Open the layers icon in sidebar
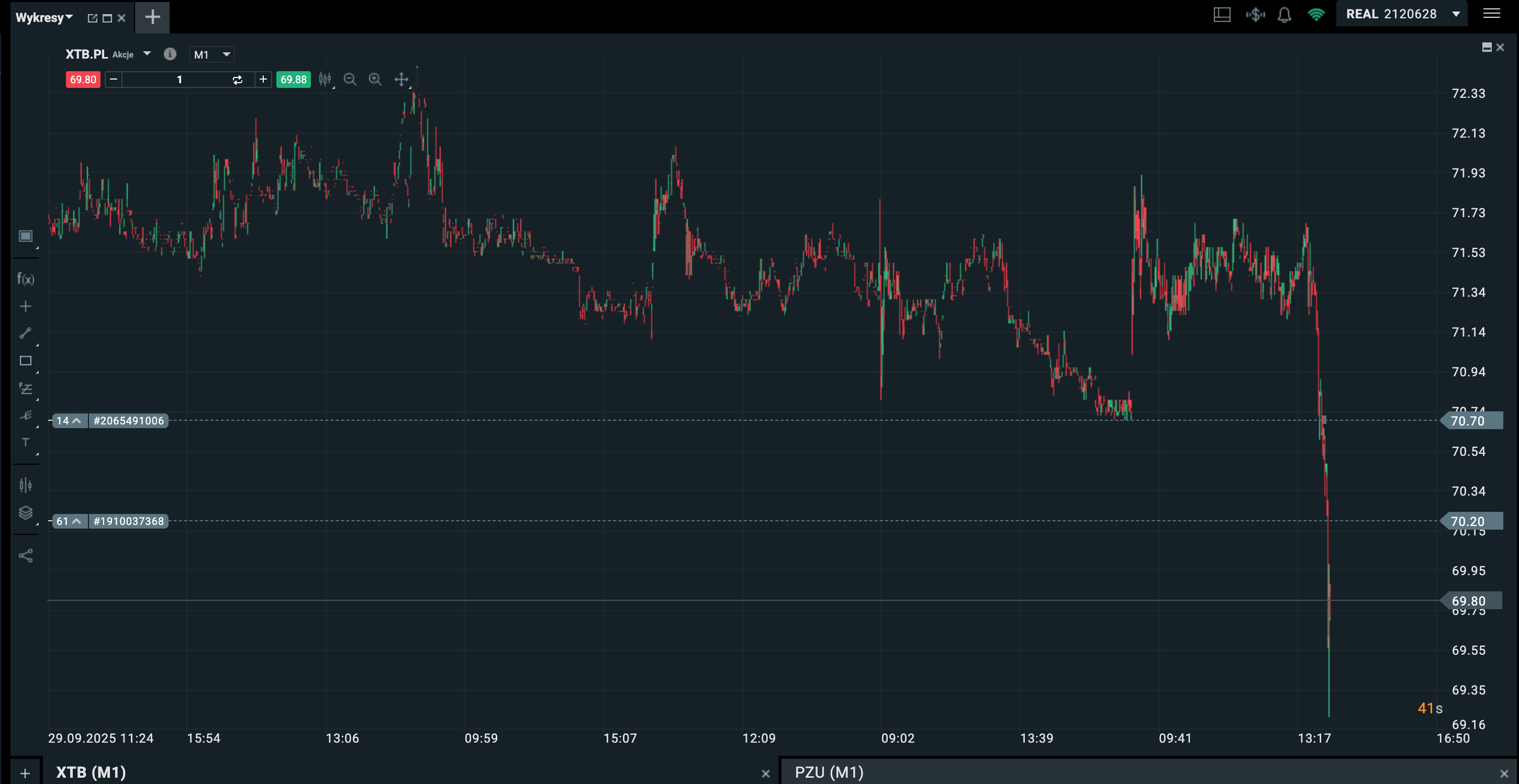 tap(25, 512)
